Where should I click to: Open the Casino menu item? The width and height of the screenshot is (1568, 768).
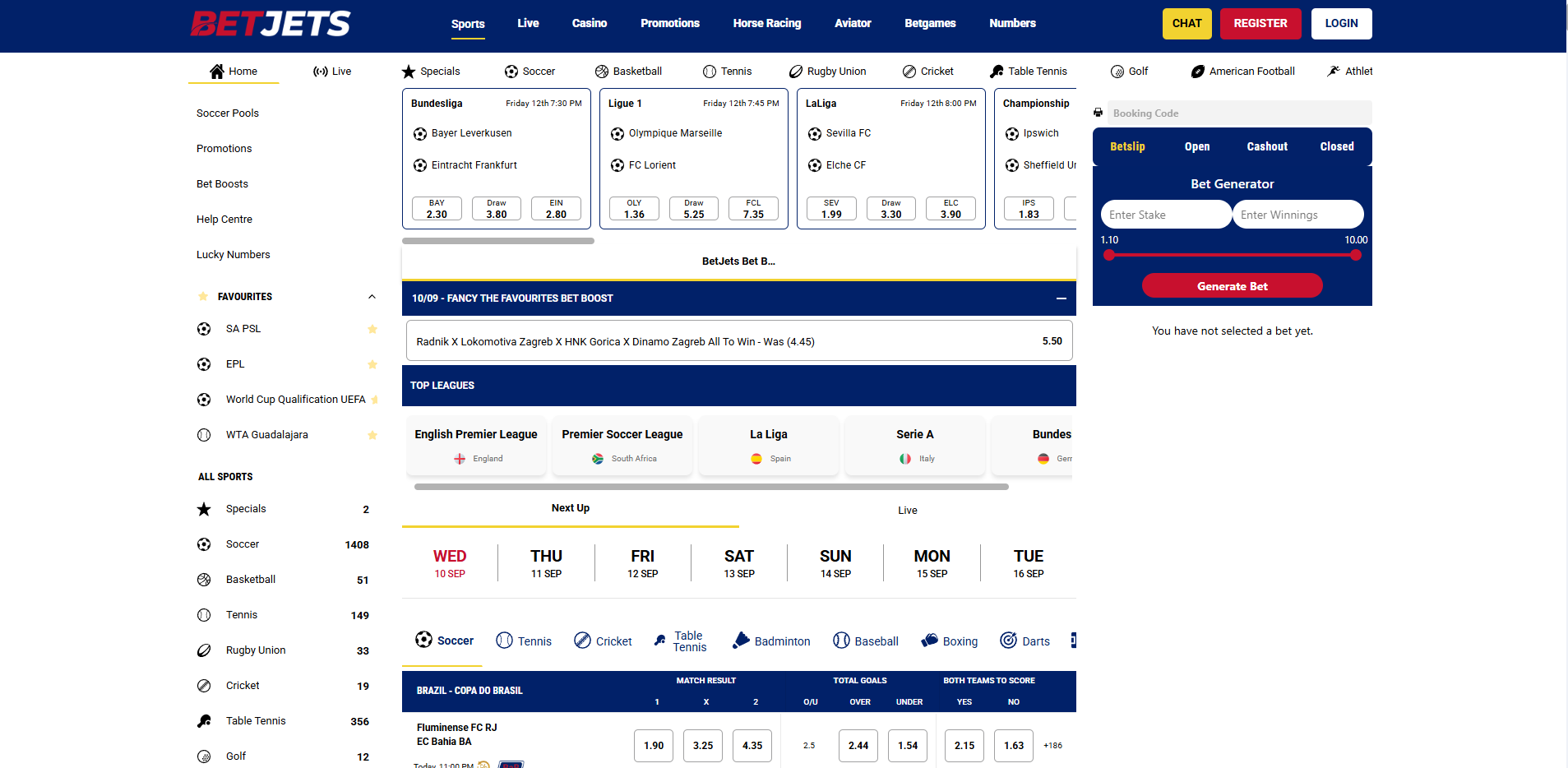[x=589, y=23]
